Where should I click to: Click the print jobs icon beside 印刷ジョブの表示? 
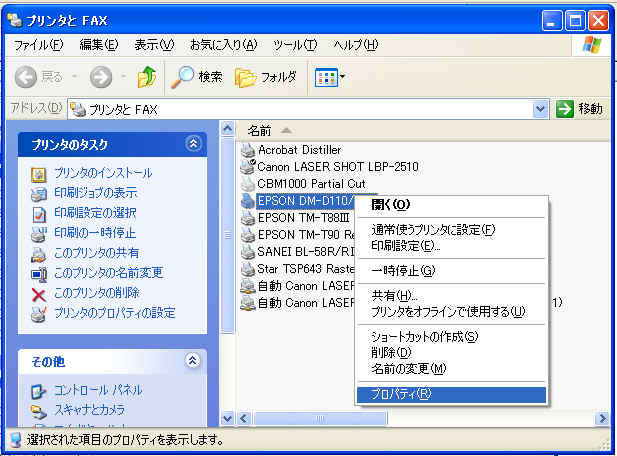point(39,194)
